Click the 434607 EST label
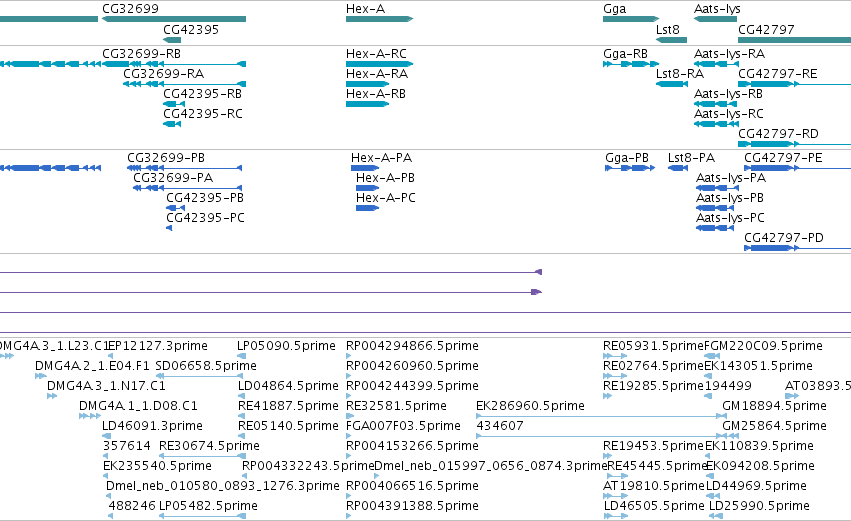This screenshot has width=851, height=521. point(500,426)
